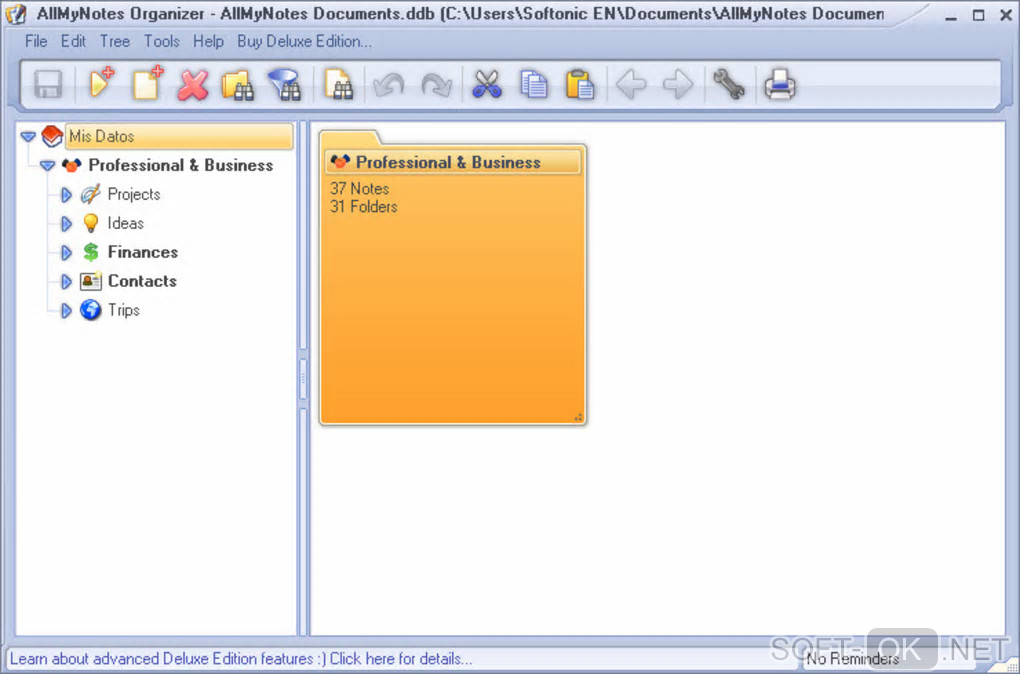This screenshot has height=674, width=1020.
Task: Close the AllMyNotes Organizer window
Action: point(1006,14)
